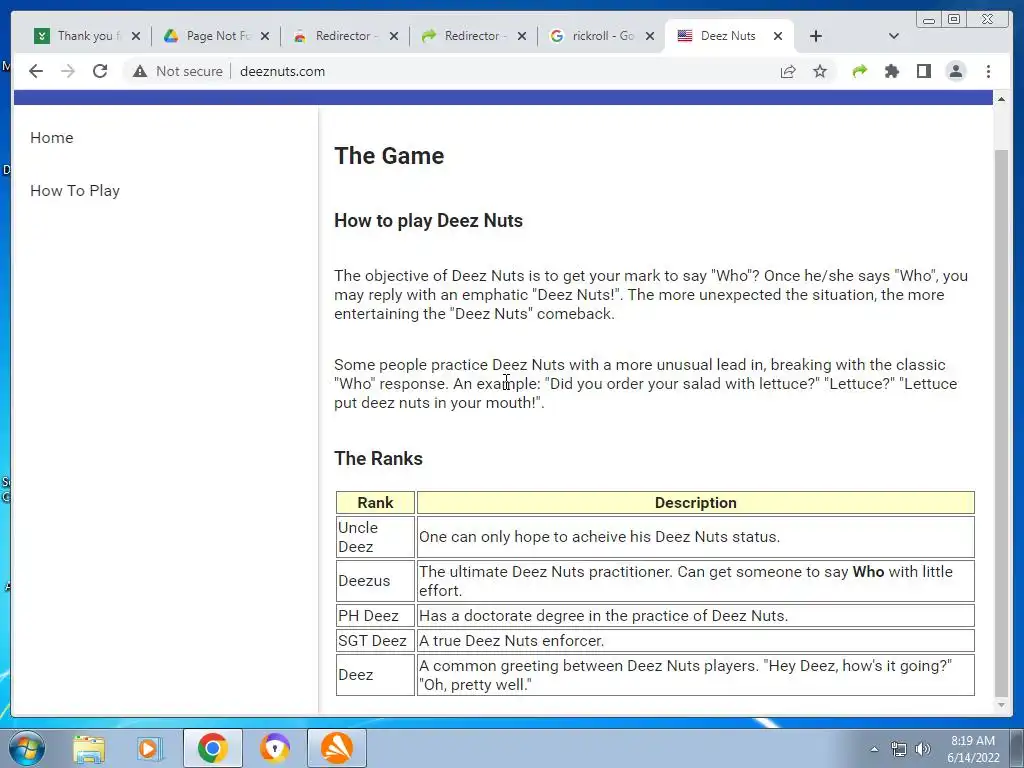Maximize the Chrome window
Viewport: 1024px width, 768px height.
(x=954, y=19)
